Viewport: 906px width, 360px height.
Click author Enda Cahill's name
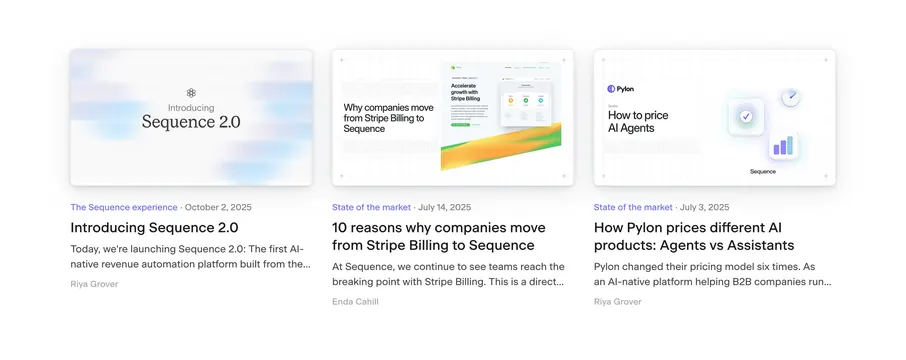pos(355,302)
